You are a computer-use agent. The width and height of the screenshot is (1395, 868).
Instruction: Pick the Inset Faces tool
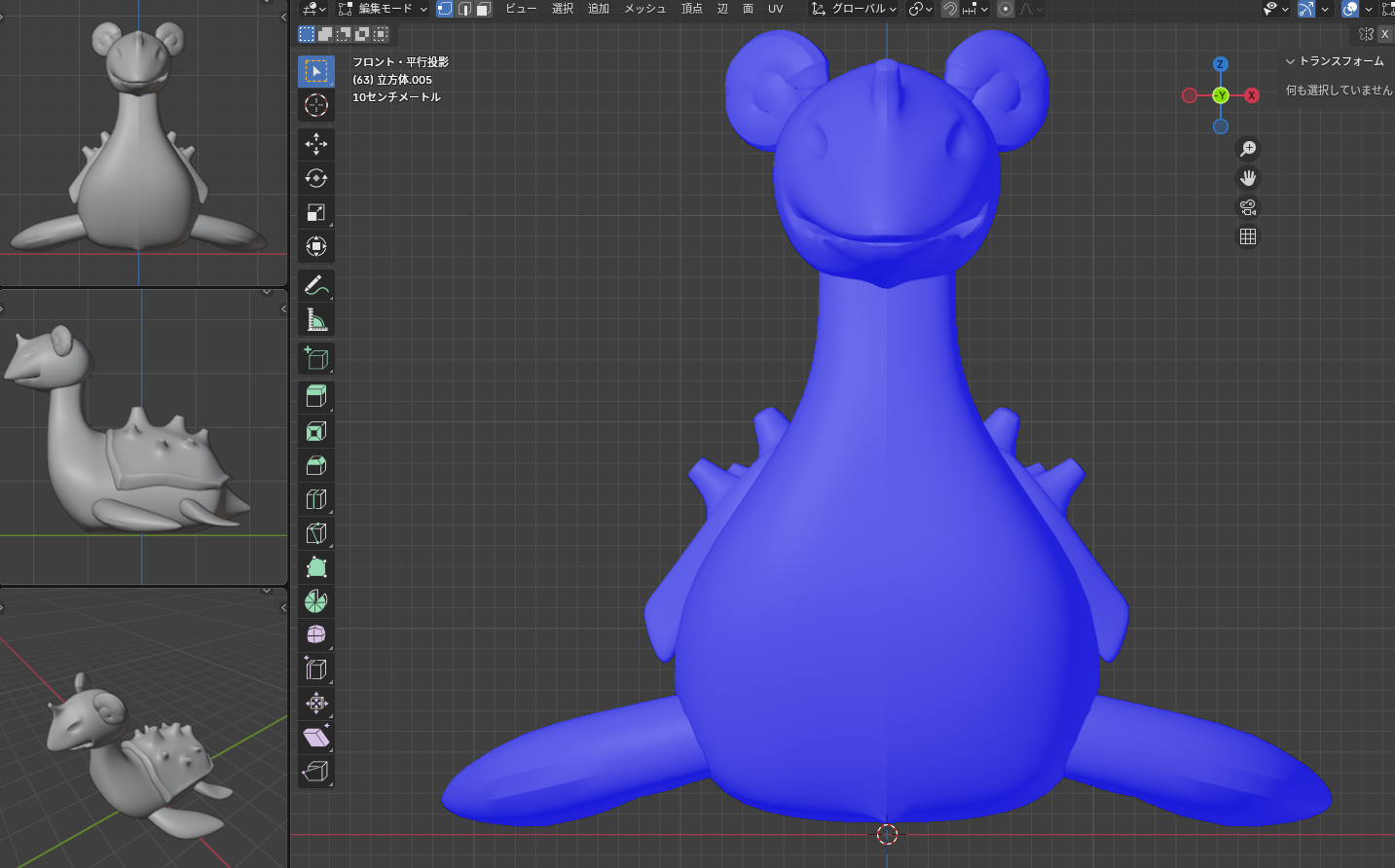coord(316,431)
